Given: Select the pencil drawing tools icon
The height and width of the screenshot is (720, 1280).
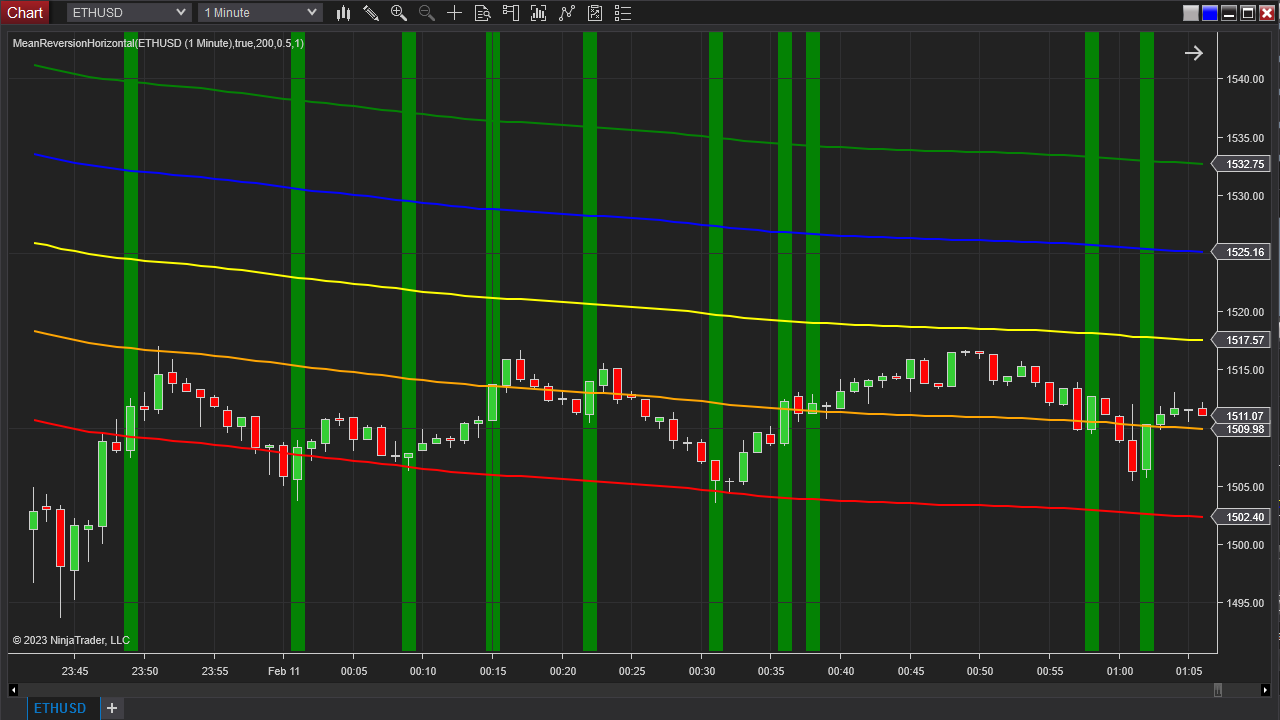Looking at the screenshot, I should (x=371, y=13).
